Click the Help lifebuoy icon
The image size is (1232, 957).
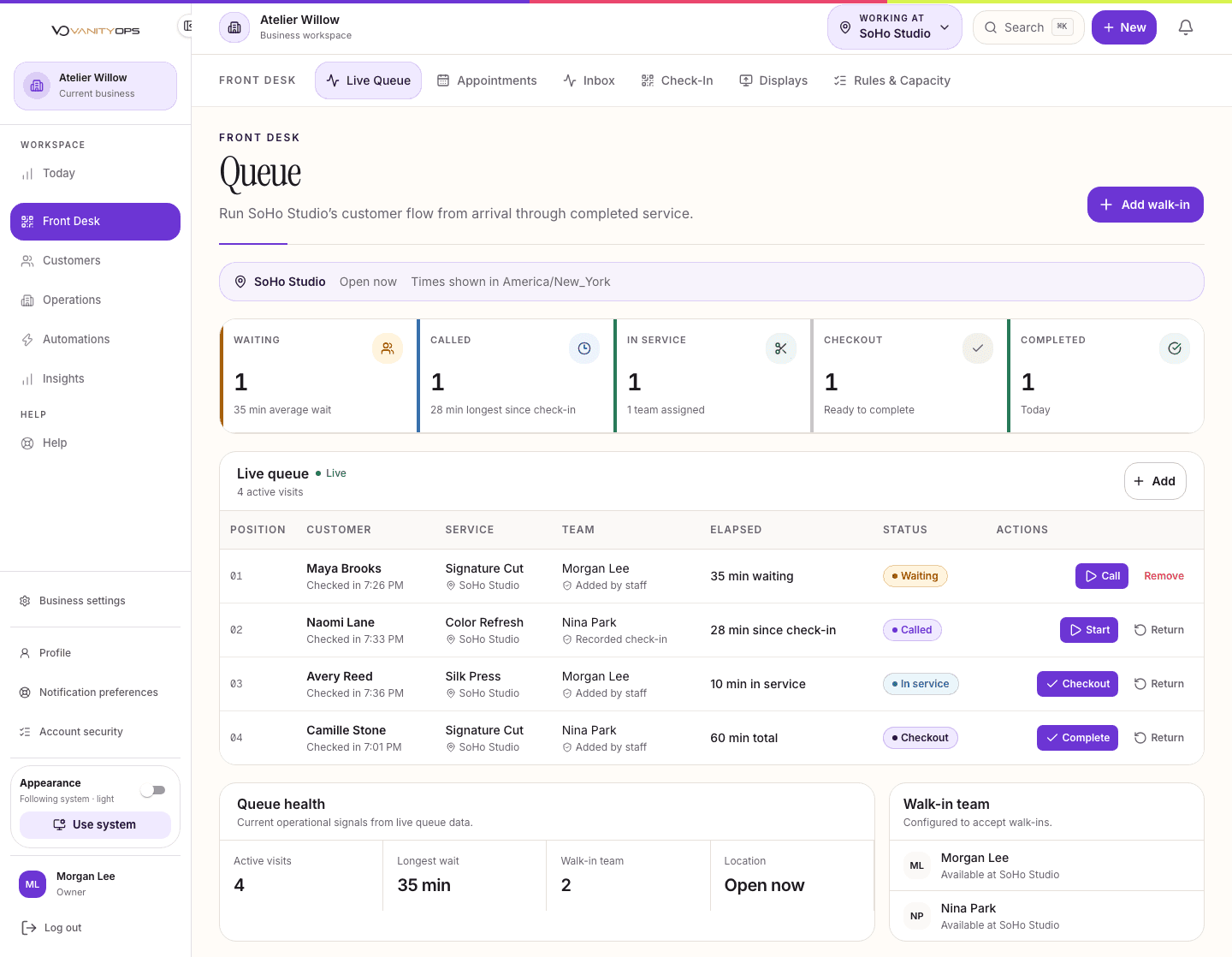click(x=27, y=443)
